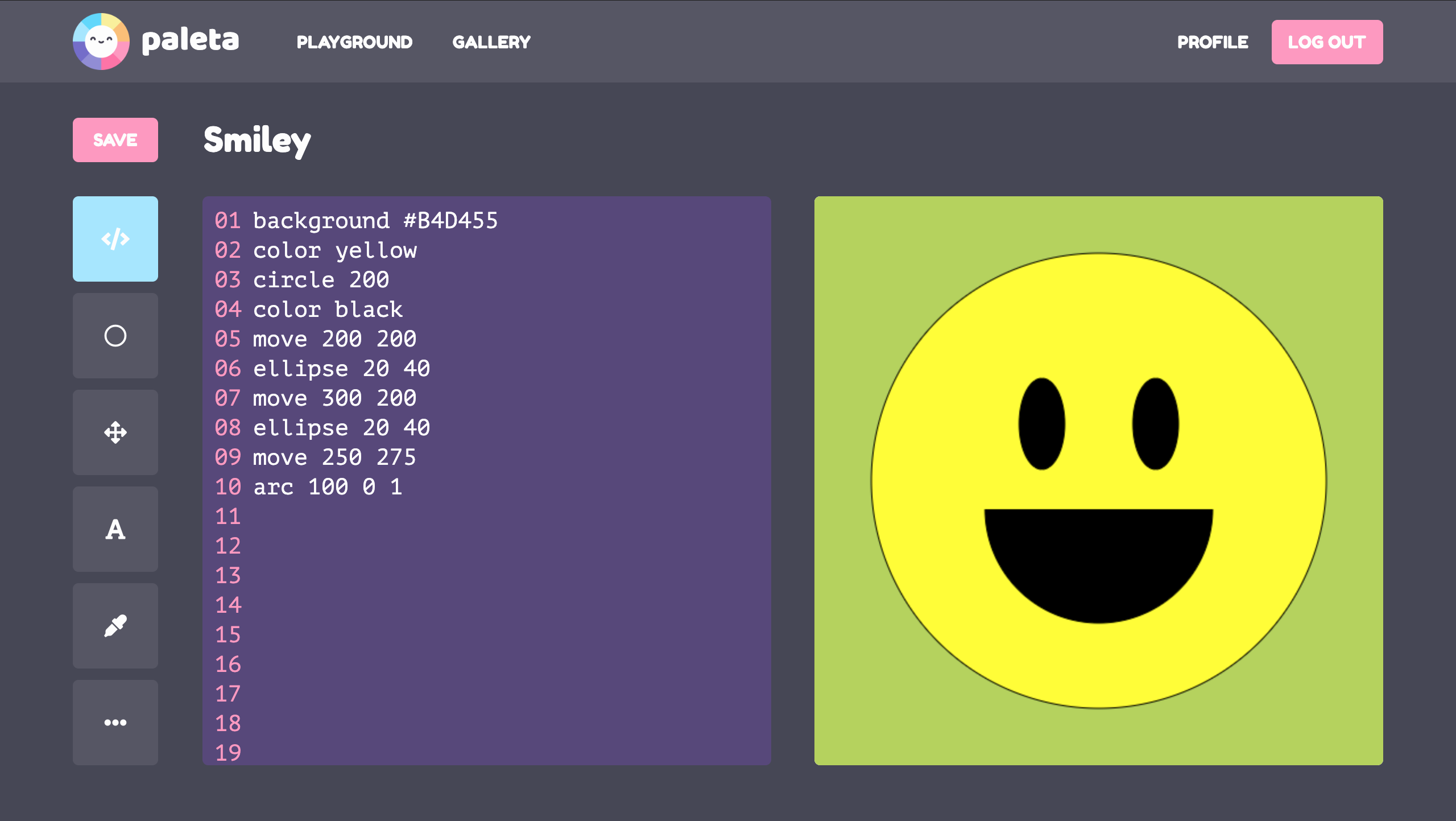Choose the move tool
The height and width of the screenshot is (821, 1456).
115,433
